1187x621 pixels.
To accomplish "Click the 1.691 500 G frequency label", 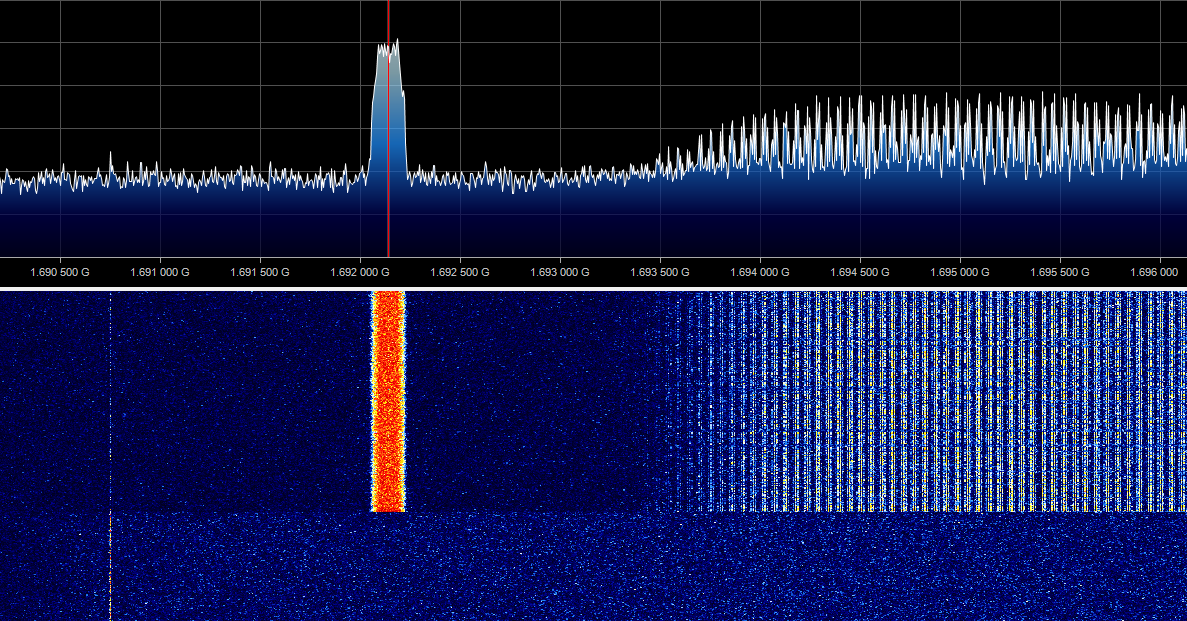I will pyautogui.click(x=260, y=272).
